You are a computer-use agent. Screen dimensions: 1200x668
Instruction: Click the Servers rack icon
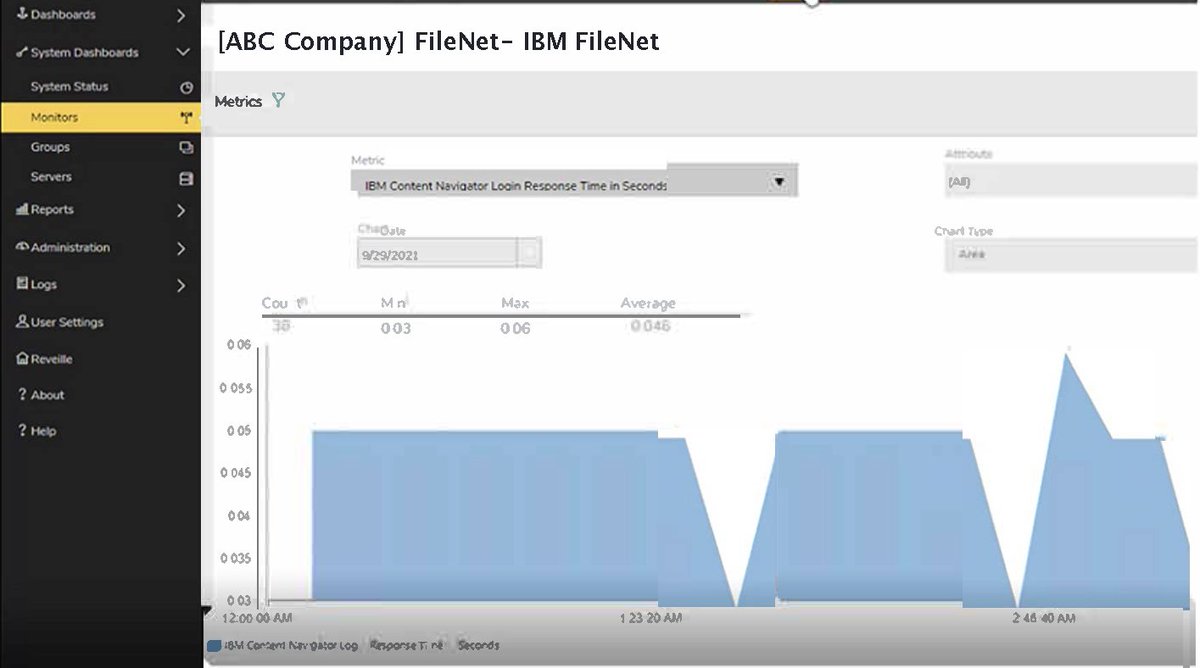[x=185, y=178]
